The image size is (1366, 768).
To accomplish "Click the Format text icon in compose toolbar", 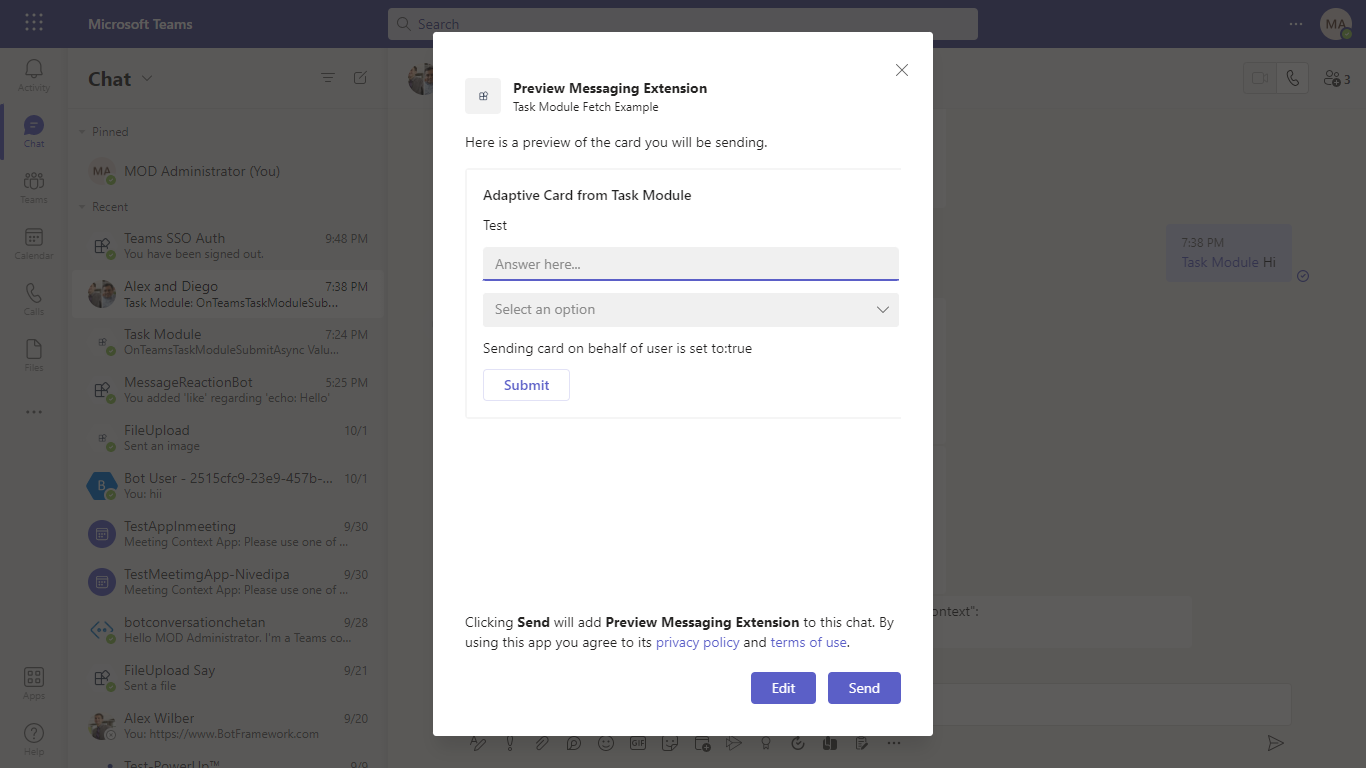I will point(478,743).
